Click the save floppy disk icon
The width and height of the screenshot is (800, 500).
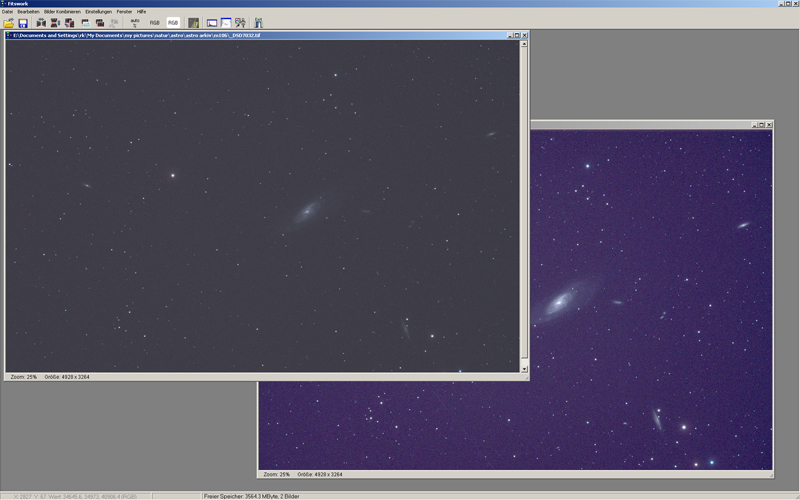point(22,22)
